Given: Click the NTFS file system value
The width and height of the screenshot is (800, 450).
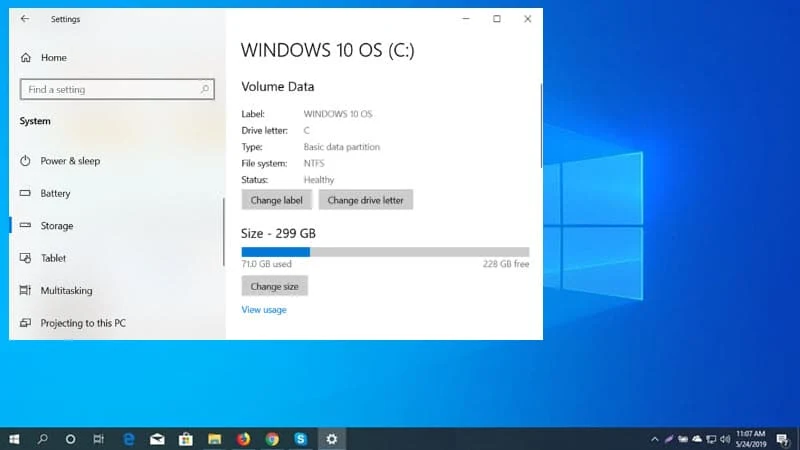Looking at the screenshot, I should (314, 163).
